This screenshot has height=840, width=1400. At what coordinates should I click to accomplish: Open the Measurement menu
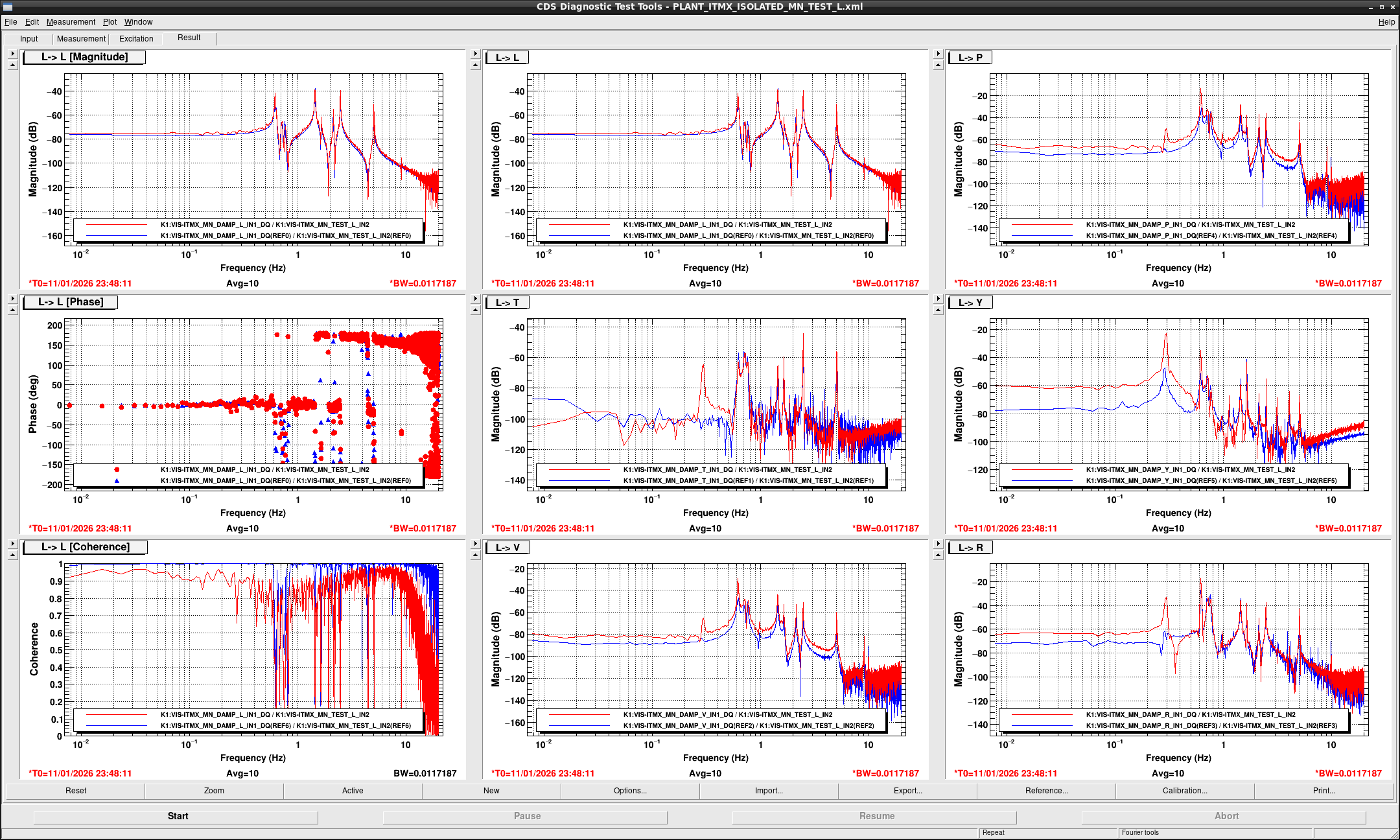pos(71,22)
